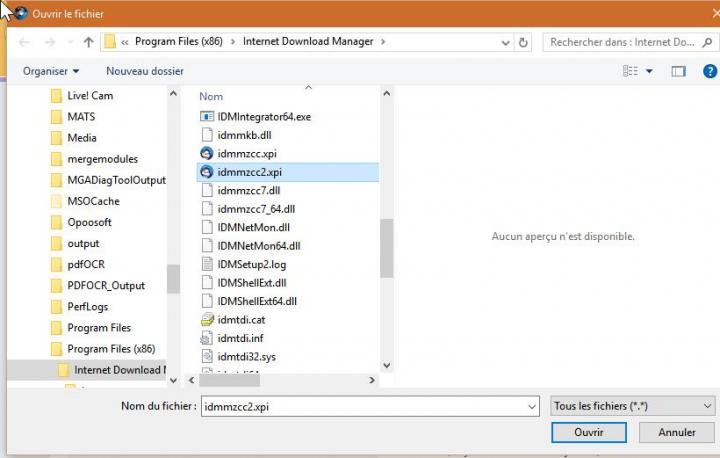Expand chevron after Internet Download Manager
The width and height of the screenshot is (720, 458).
(x=382, y=42)
